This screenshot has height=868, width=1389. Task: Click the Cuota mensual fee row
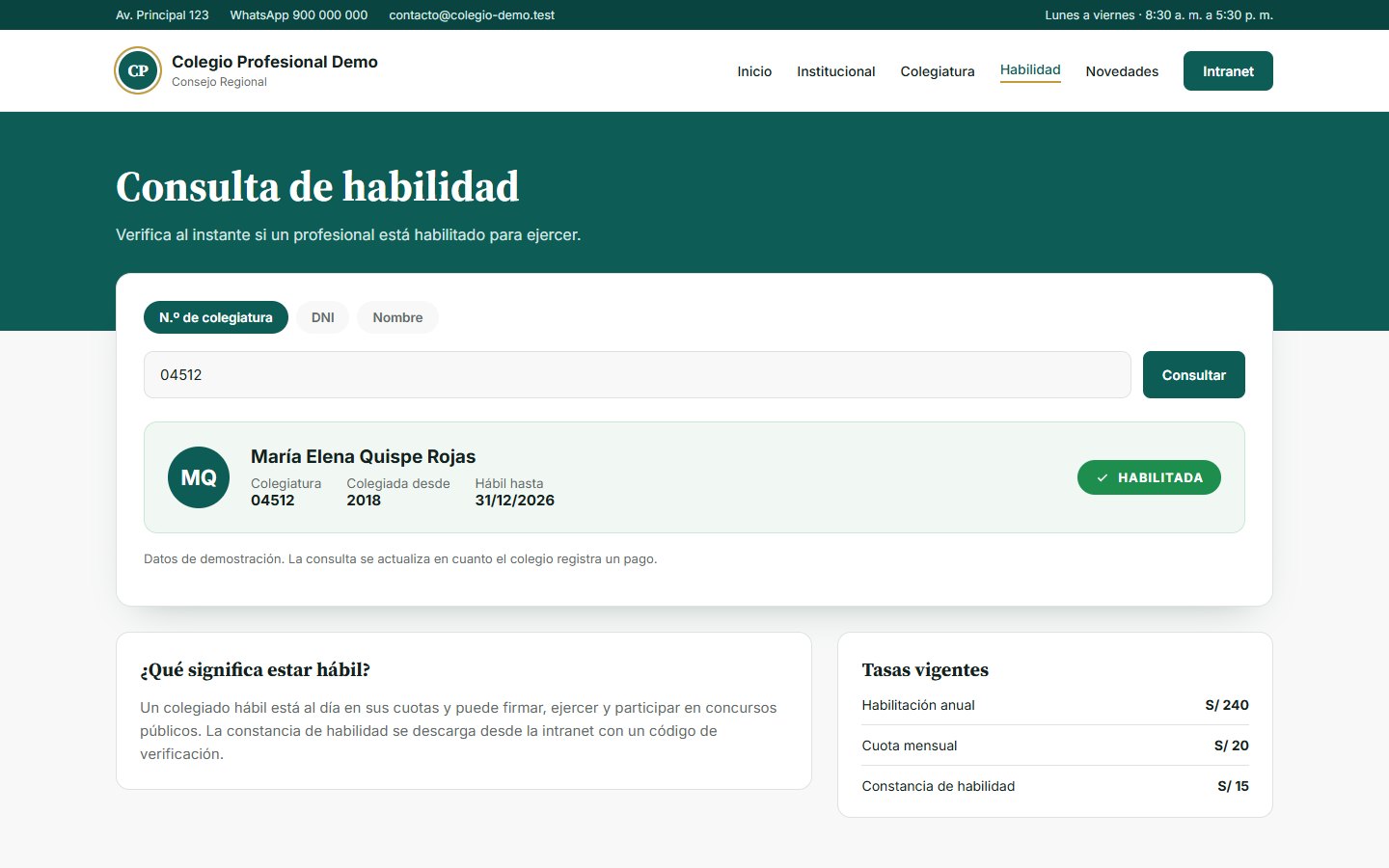click(1055, 746)
